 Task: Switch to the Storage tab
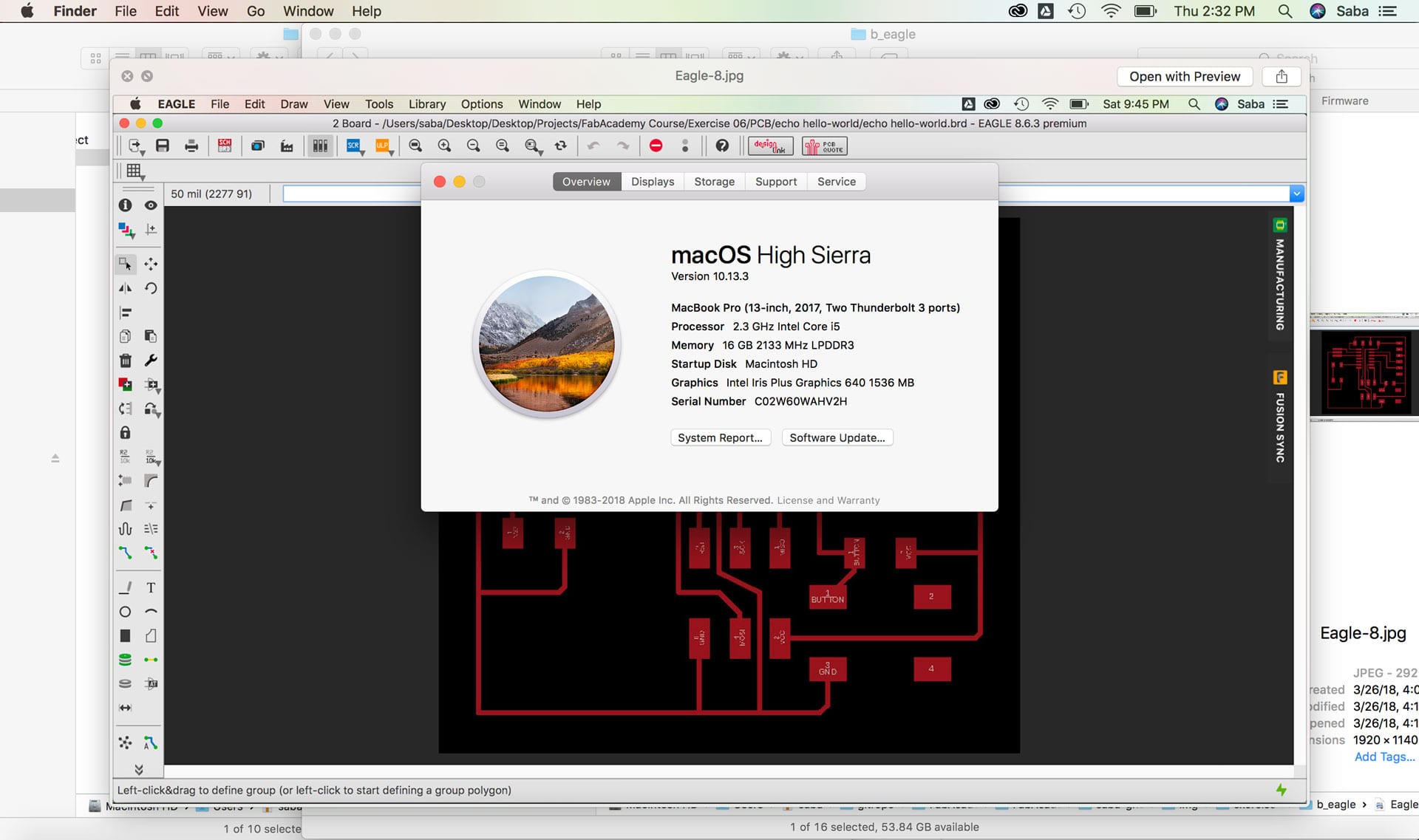click(715, 182)
